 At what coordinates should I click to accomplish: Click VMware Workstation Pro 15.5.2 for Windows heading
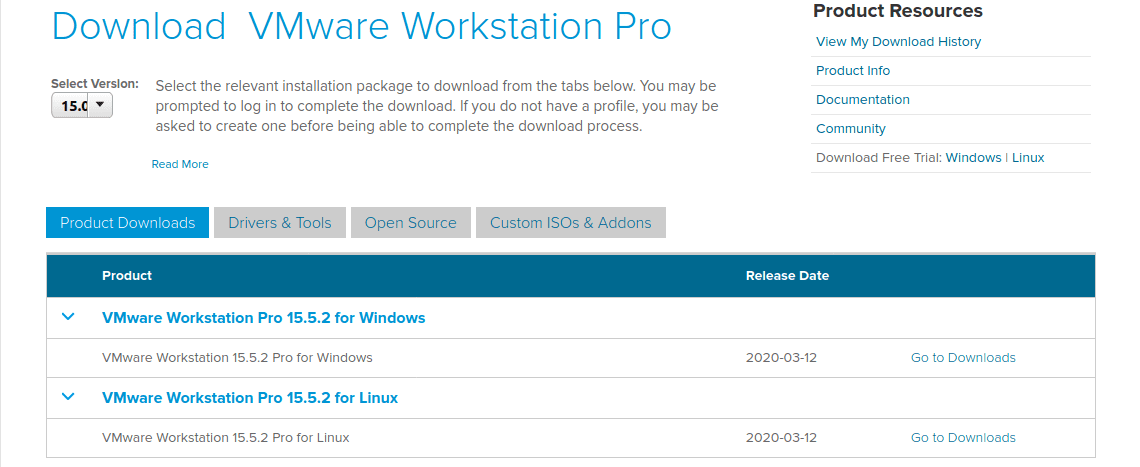(264, 318)
